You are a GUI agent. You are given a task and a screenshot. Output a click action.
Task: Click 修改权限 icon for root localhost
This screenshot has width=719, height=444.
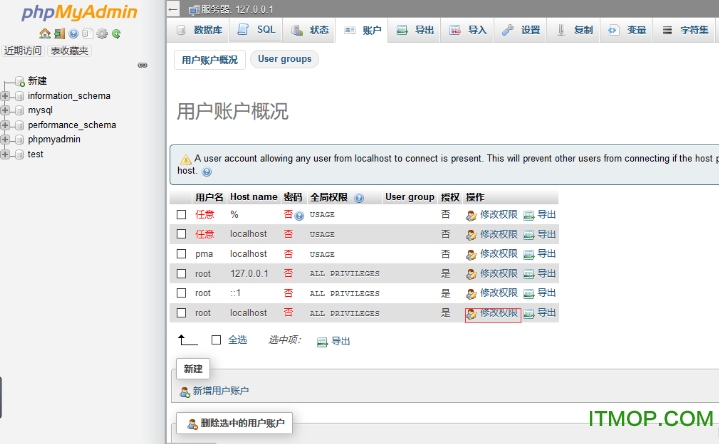pyautogui.click(x=471, y=313)
